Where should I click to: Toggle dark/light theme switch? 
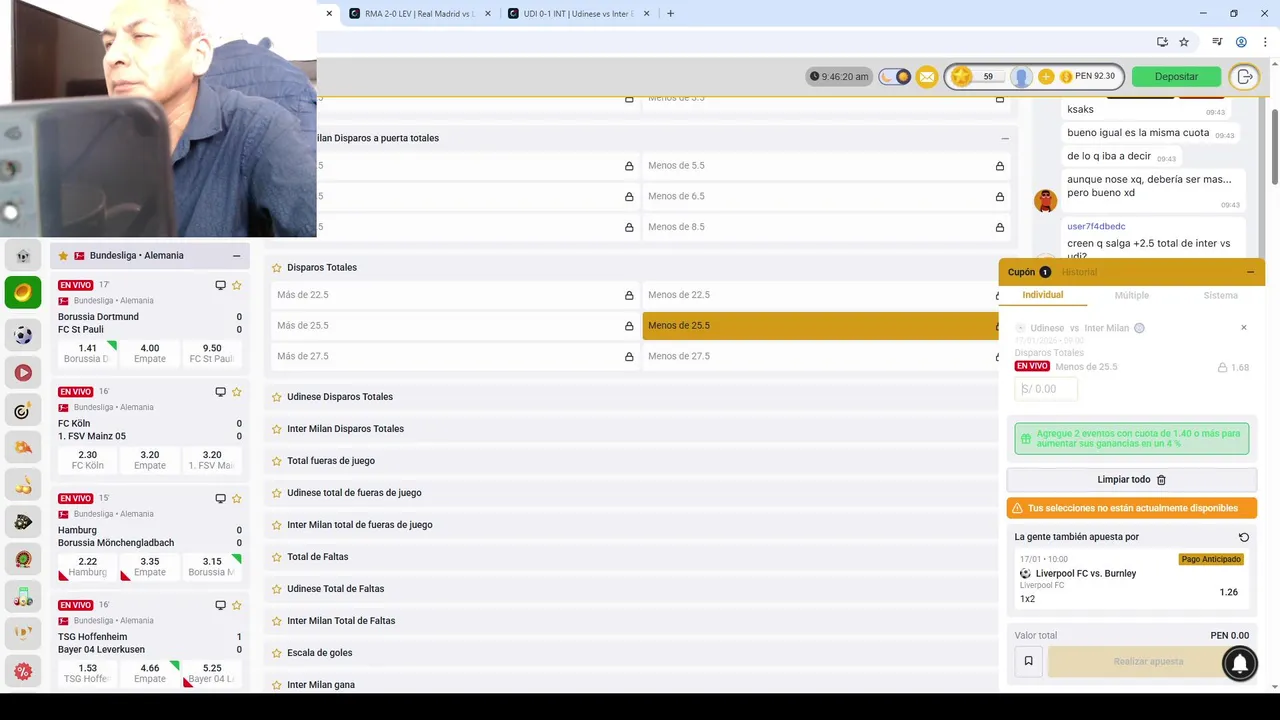point(895,77)
